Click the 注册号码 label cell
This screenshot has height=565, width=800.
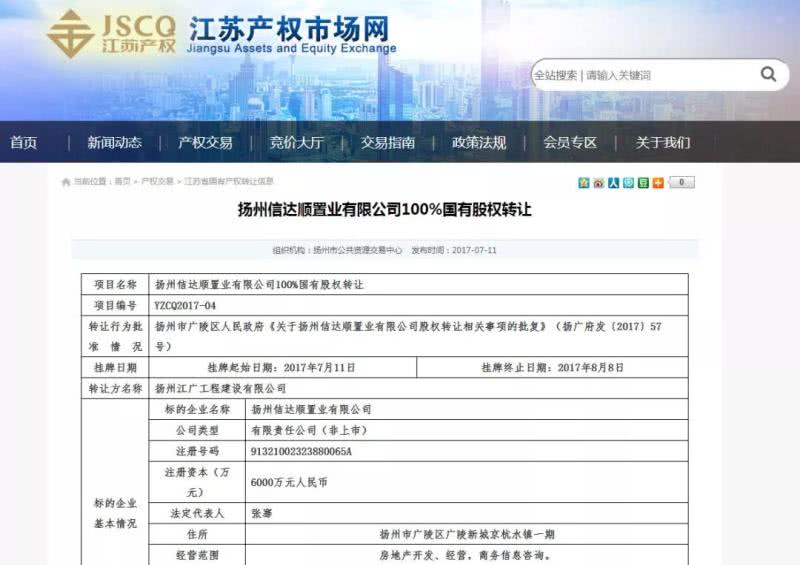197,451
